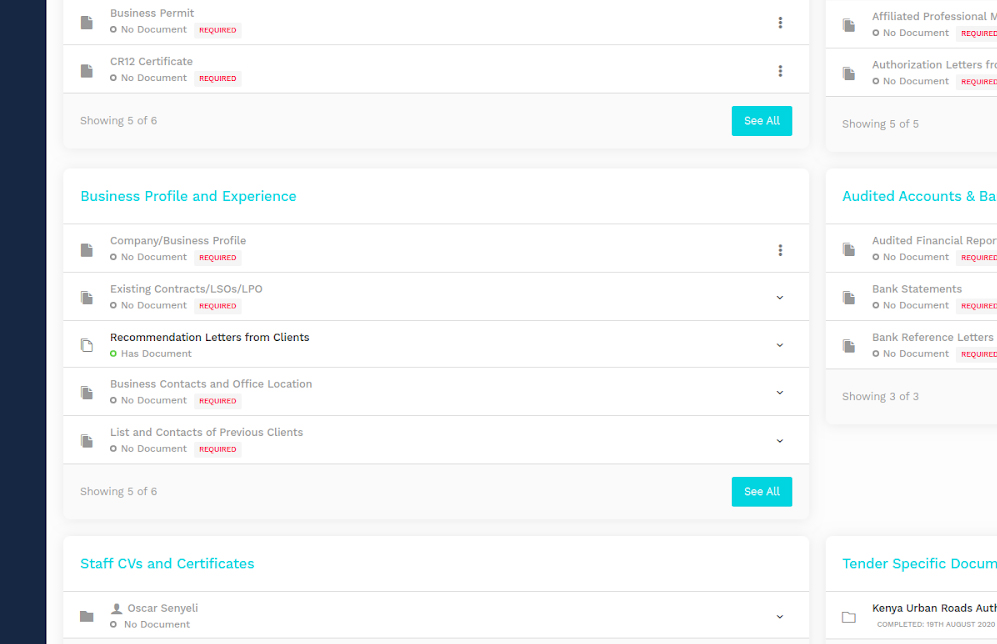
Task: Click the outlined file icon beside Recommendation Letters
Action: (87, 345)
